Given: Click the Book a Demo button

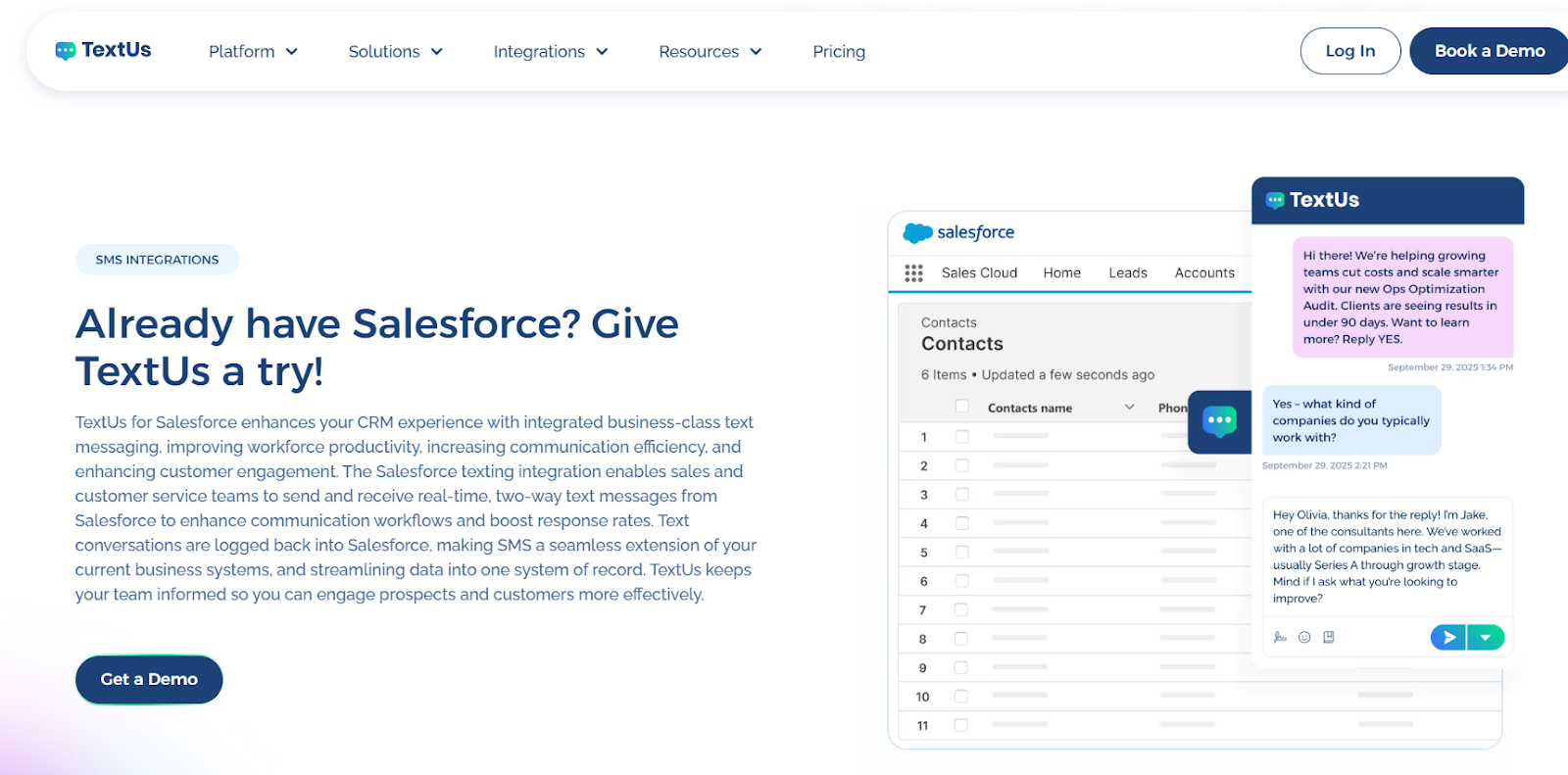Looking at the screenshot, I should coord(1490,51).
